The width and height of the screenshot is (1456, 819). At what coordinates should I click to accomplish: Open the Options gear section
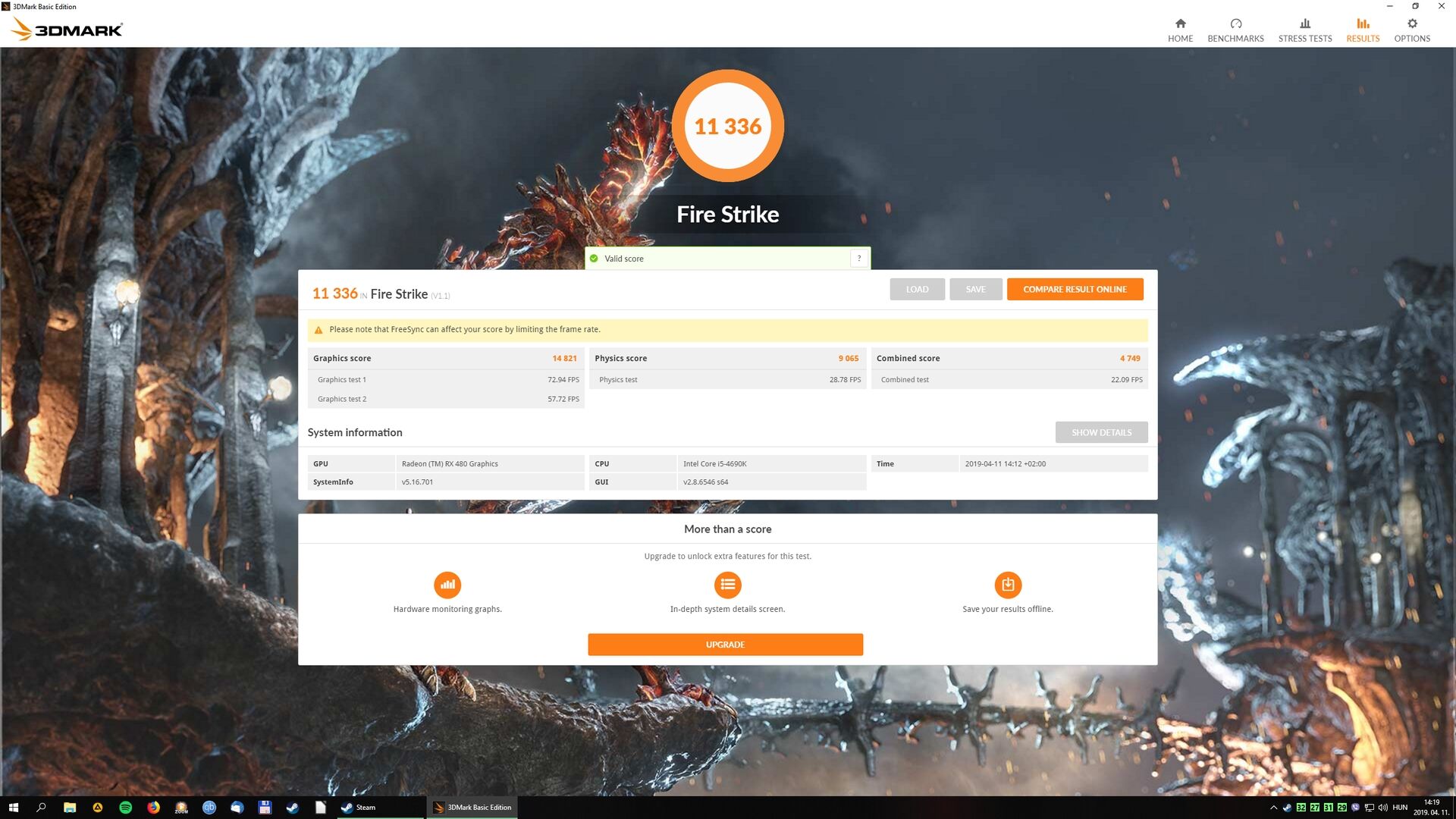coord(1412,30)
